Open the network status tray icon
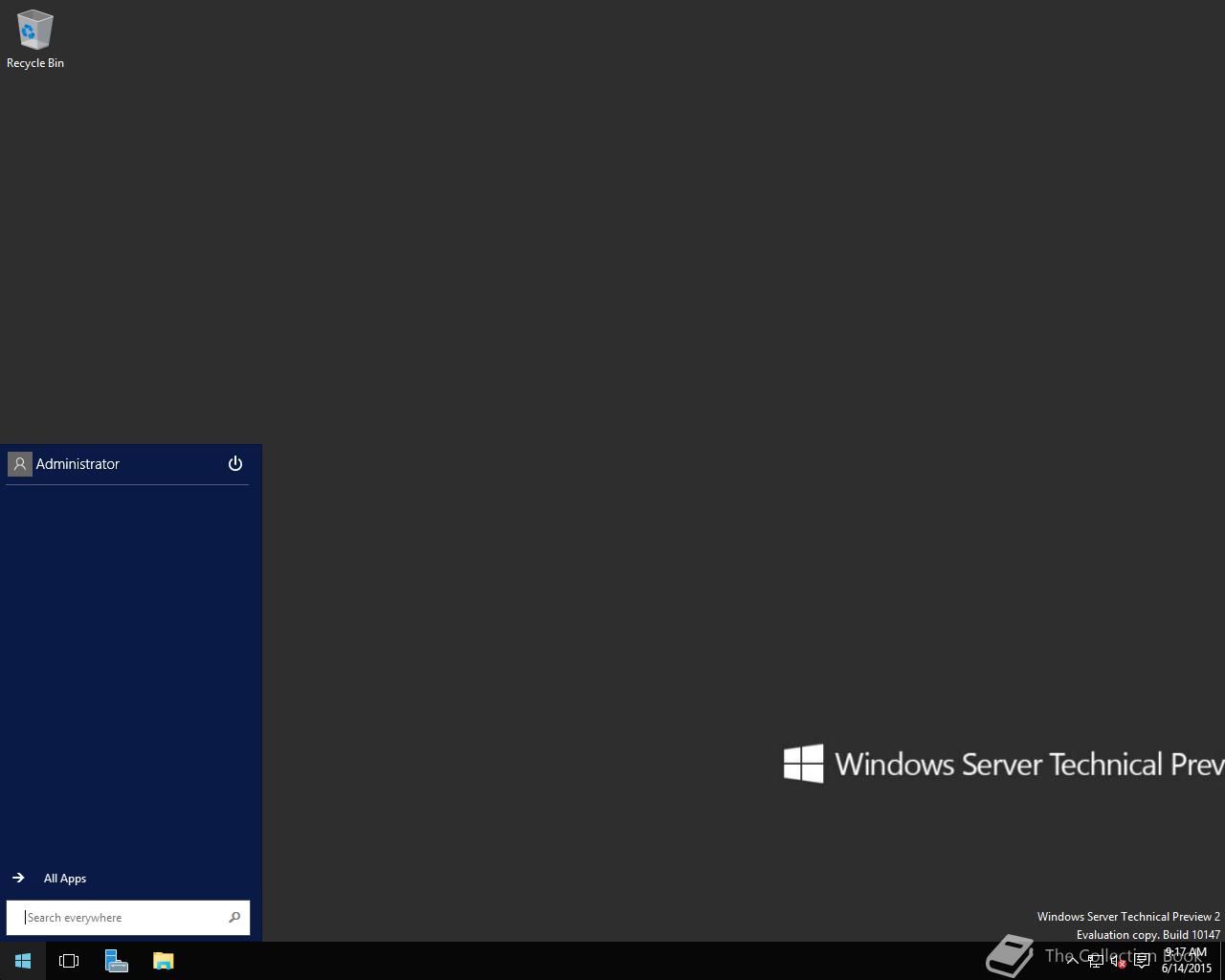Screen dimensions: 1225x980 tap(1096, 961)
